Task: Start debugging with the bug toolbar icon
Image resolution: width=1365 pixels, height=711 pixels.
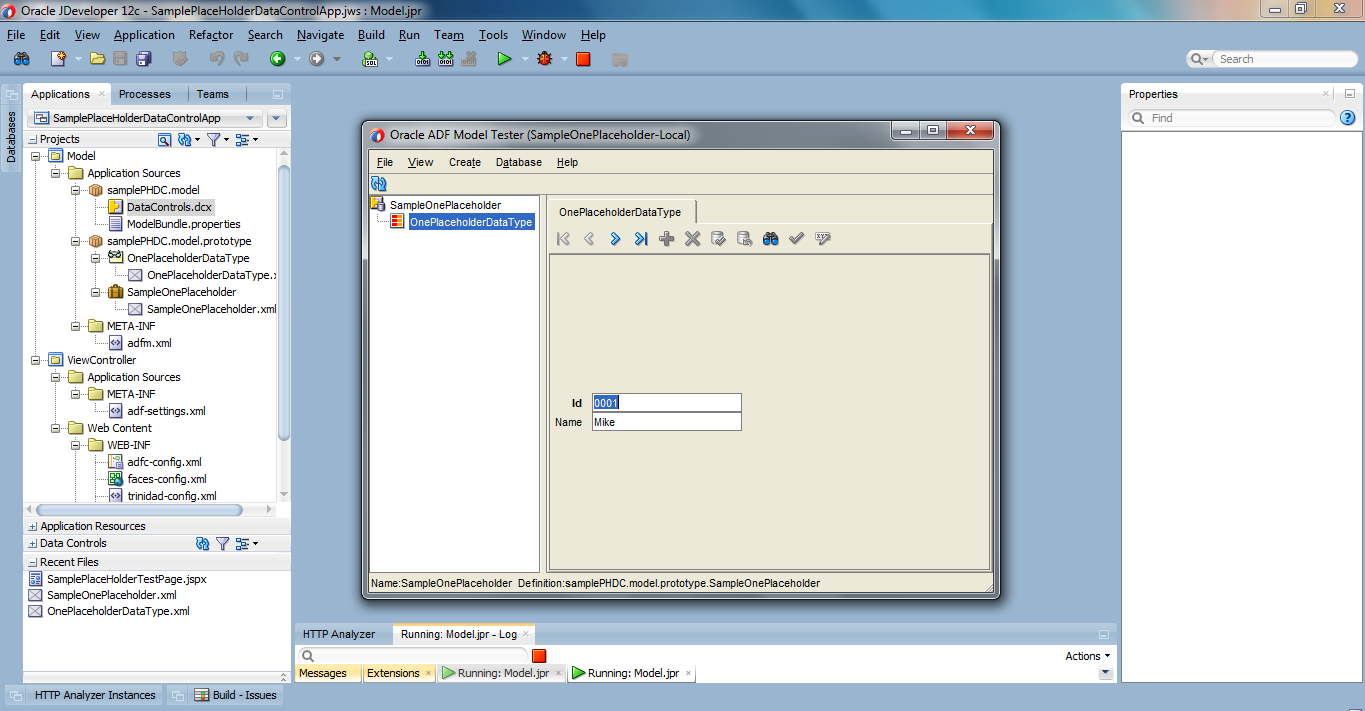Action: tap(545, 58)
